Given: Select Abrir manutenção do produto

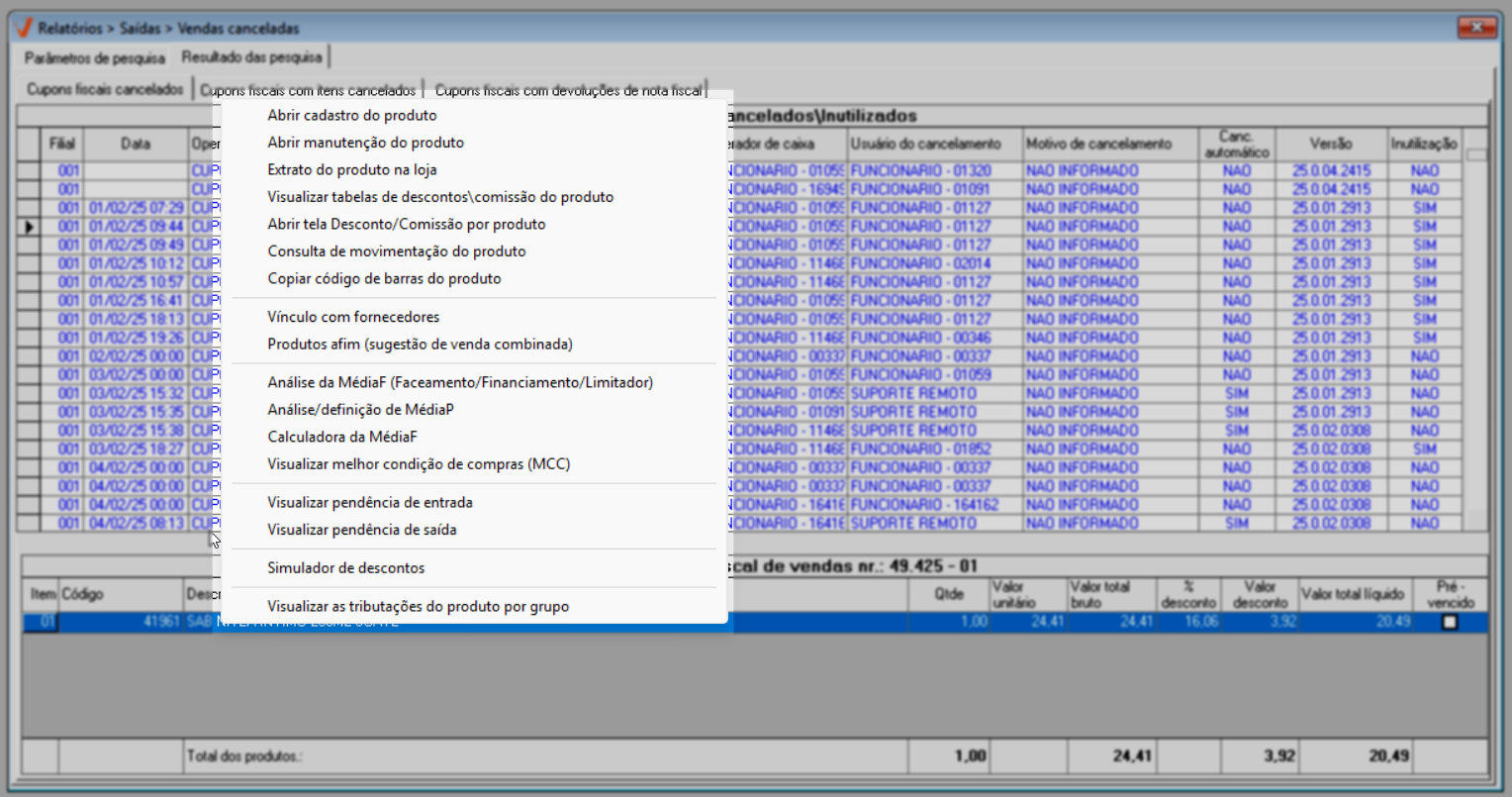Looking at the screenshot, I should pyautogui.click(x=365, y=143).
